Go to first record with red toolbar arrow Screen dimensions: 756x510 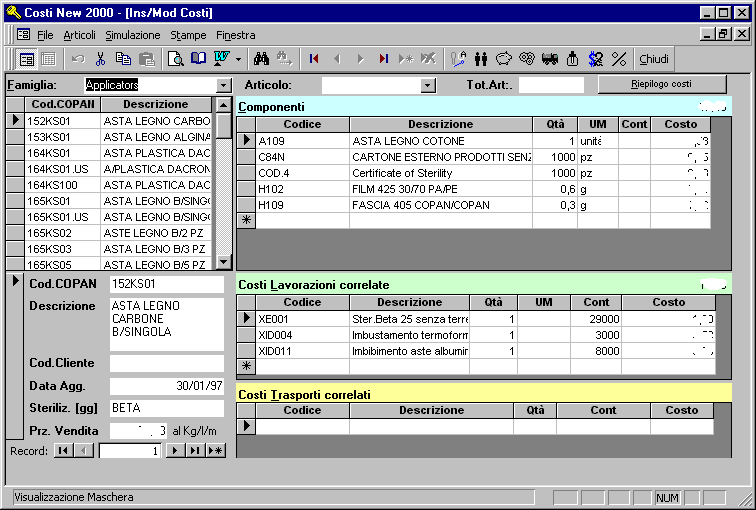point(314,59)
